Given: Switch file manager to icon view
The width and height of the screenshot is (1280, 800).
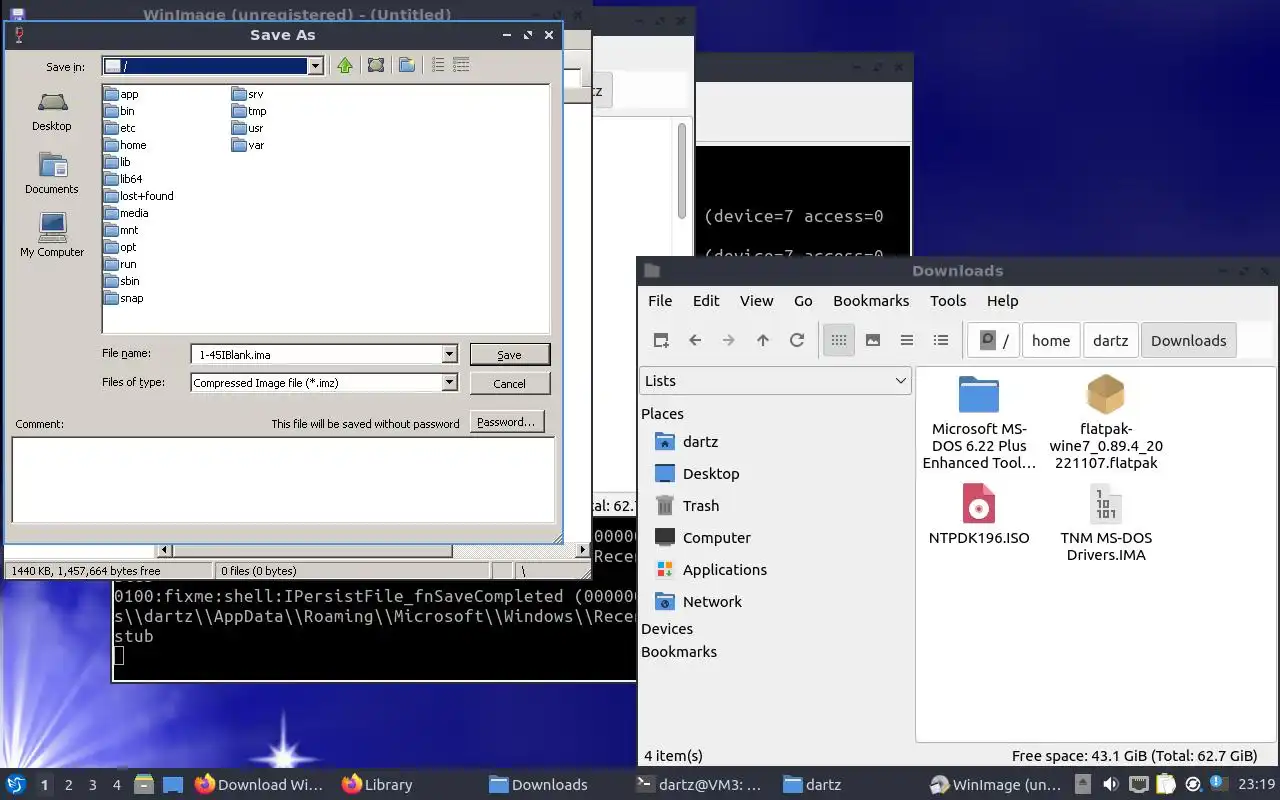Looking at the screenshot, I should tap(839, 340).
